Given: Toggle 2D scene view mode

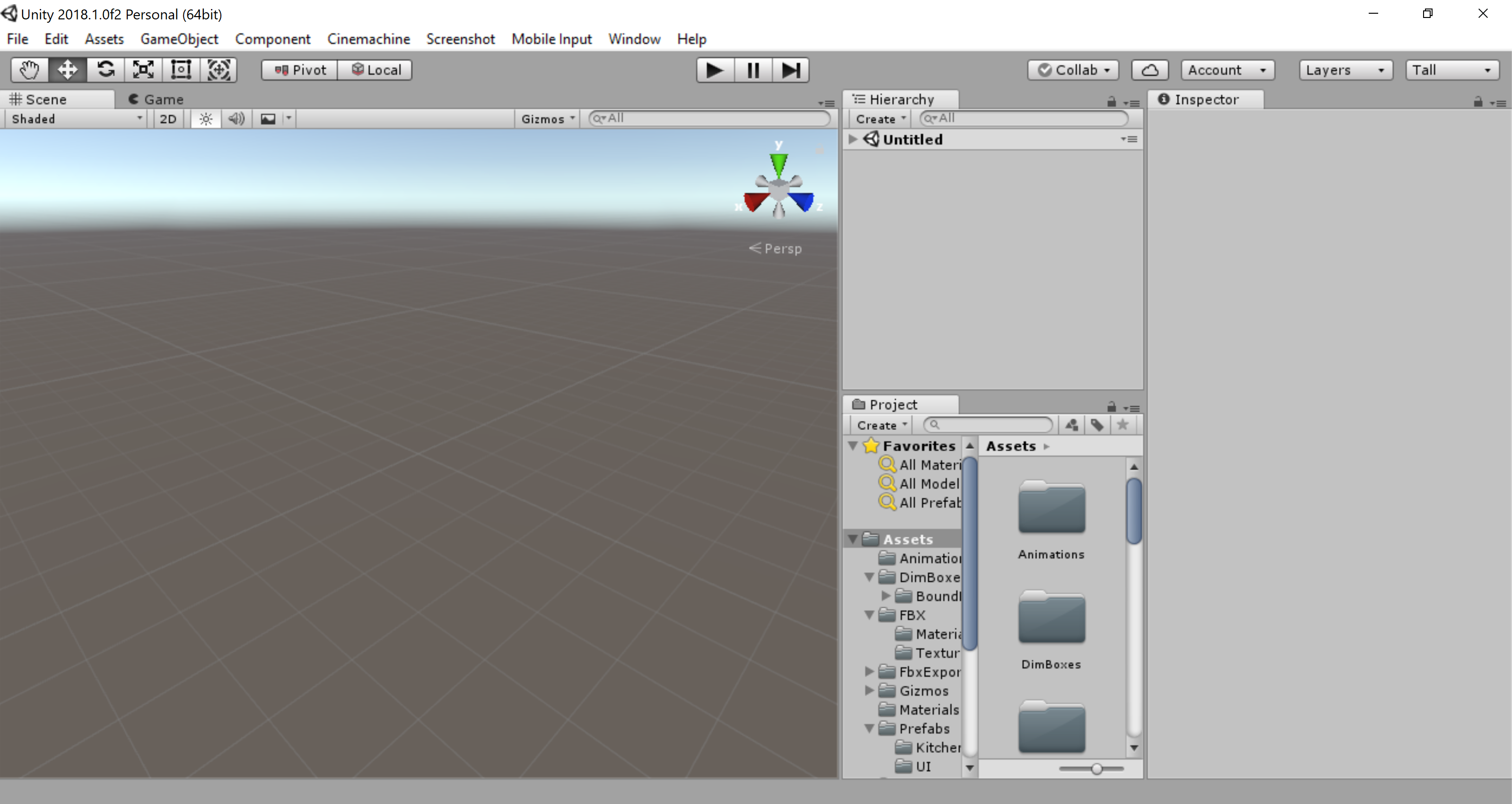Looking at the screenshot, I should 168,119.
